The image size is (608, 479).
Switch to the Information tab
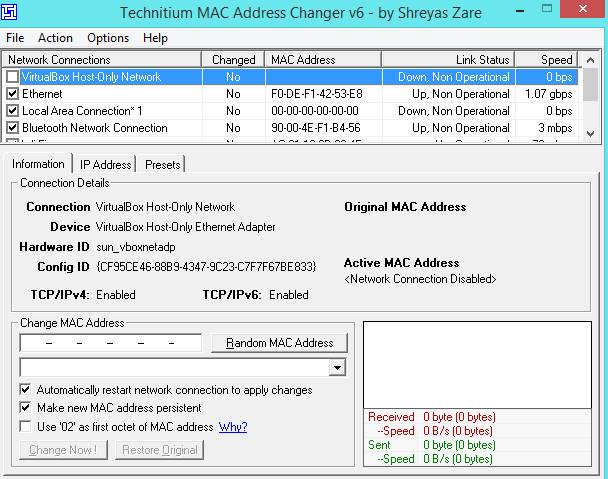(38, 164)
